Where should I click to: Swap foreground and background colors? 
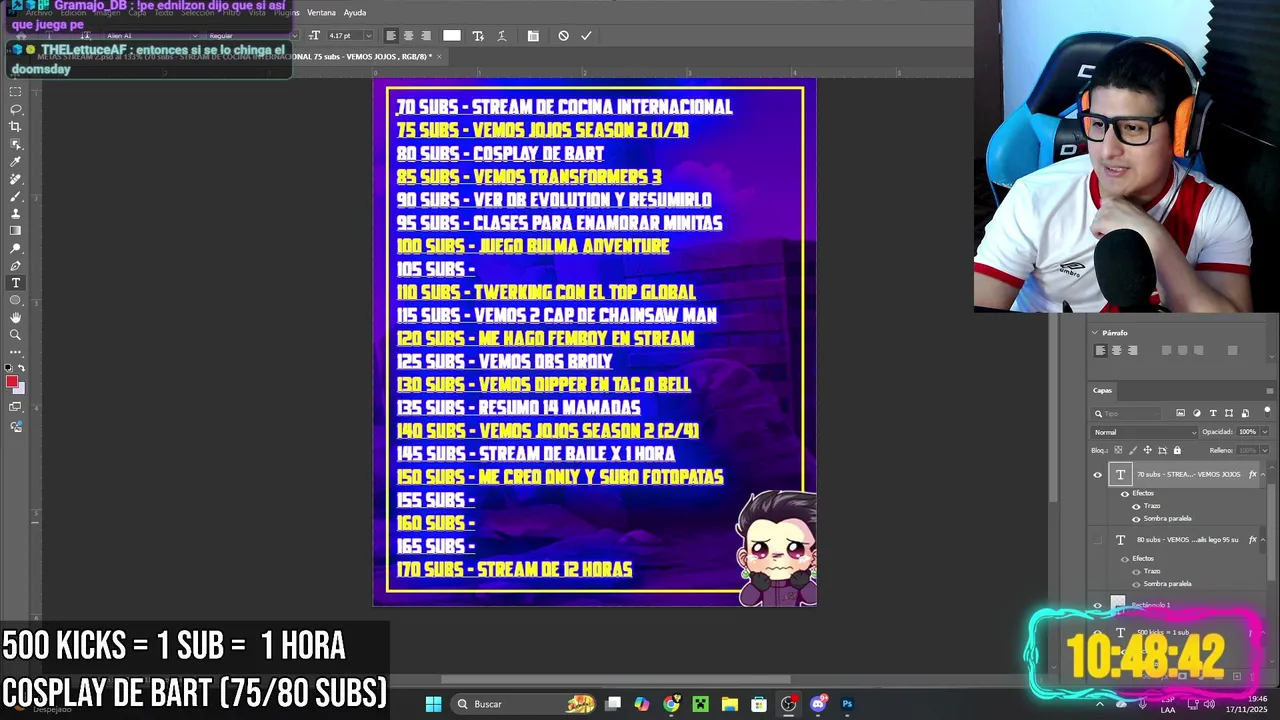22,368
